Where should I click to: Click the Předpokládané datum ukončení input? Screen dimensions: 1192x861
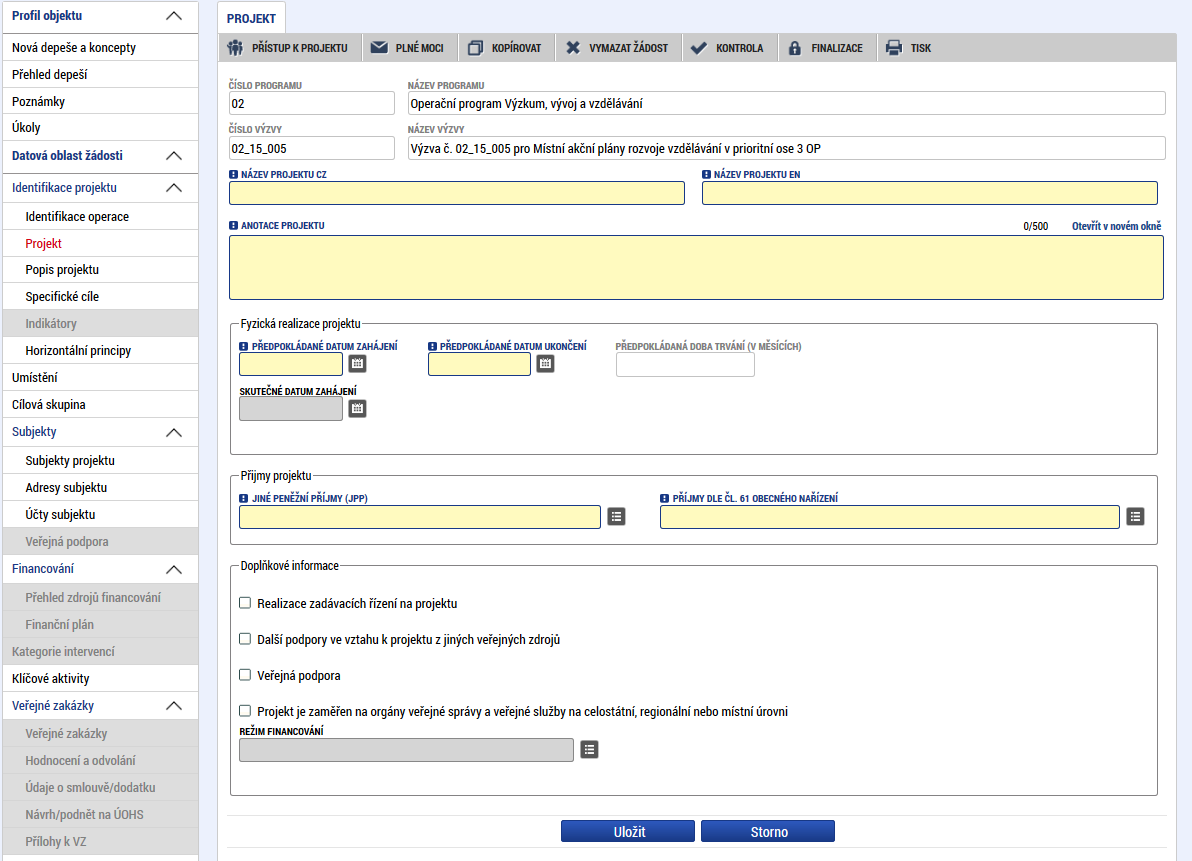480,364
